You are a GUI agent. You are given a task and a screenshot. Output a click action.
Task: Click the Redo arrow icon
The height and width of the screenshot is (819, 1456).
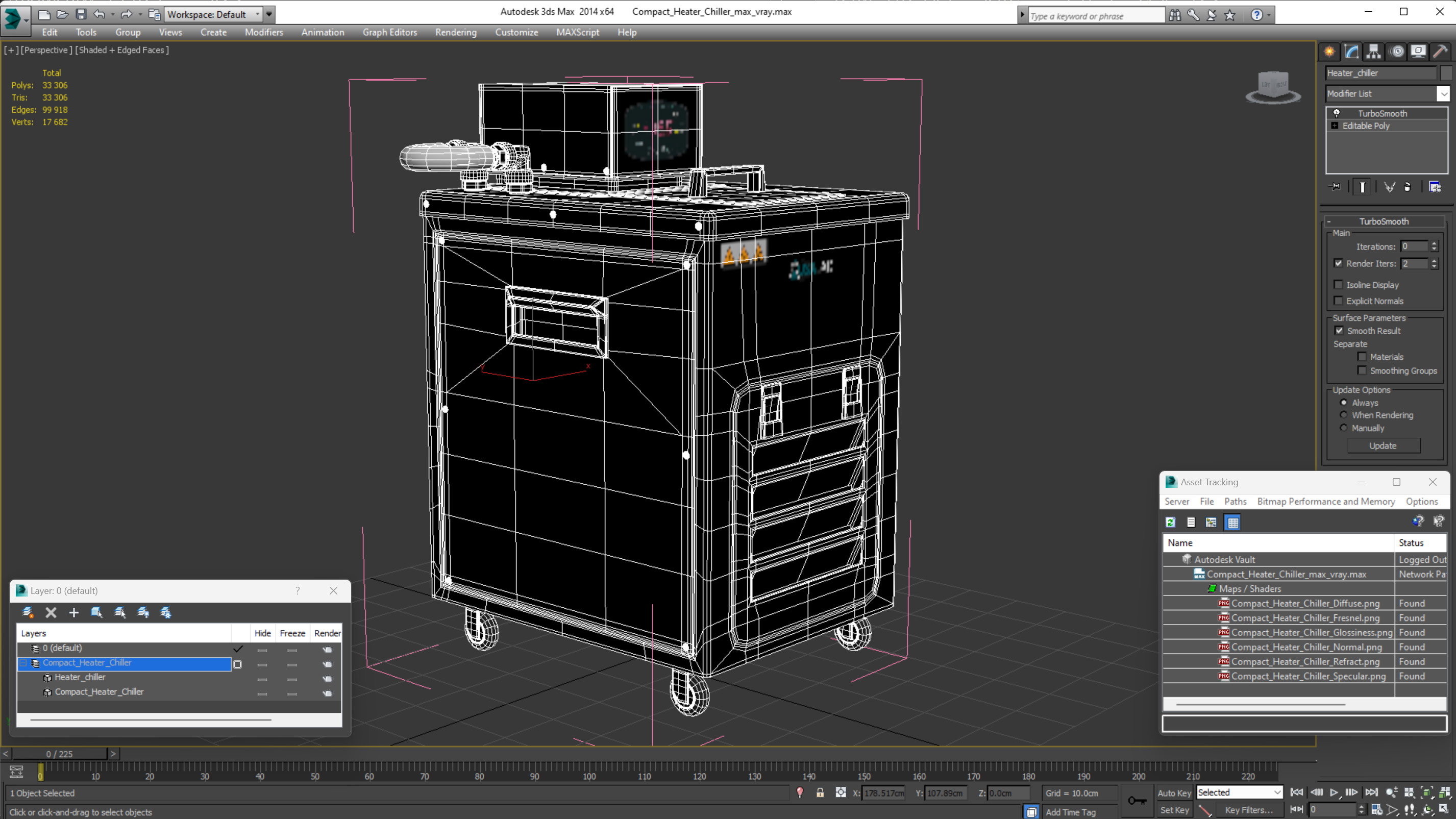point(126,14)
